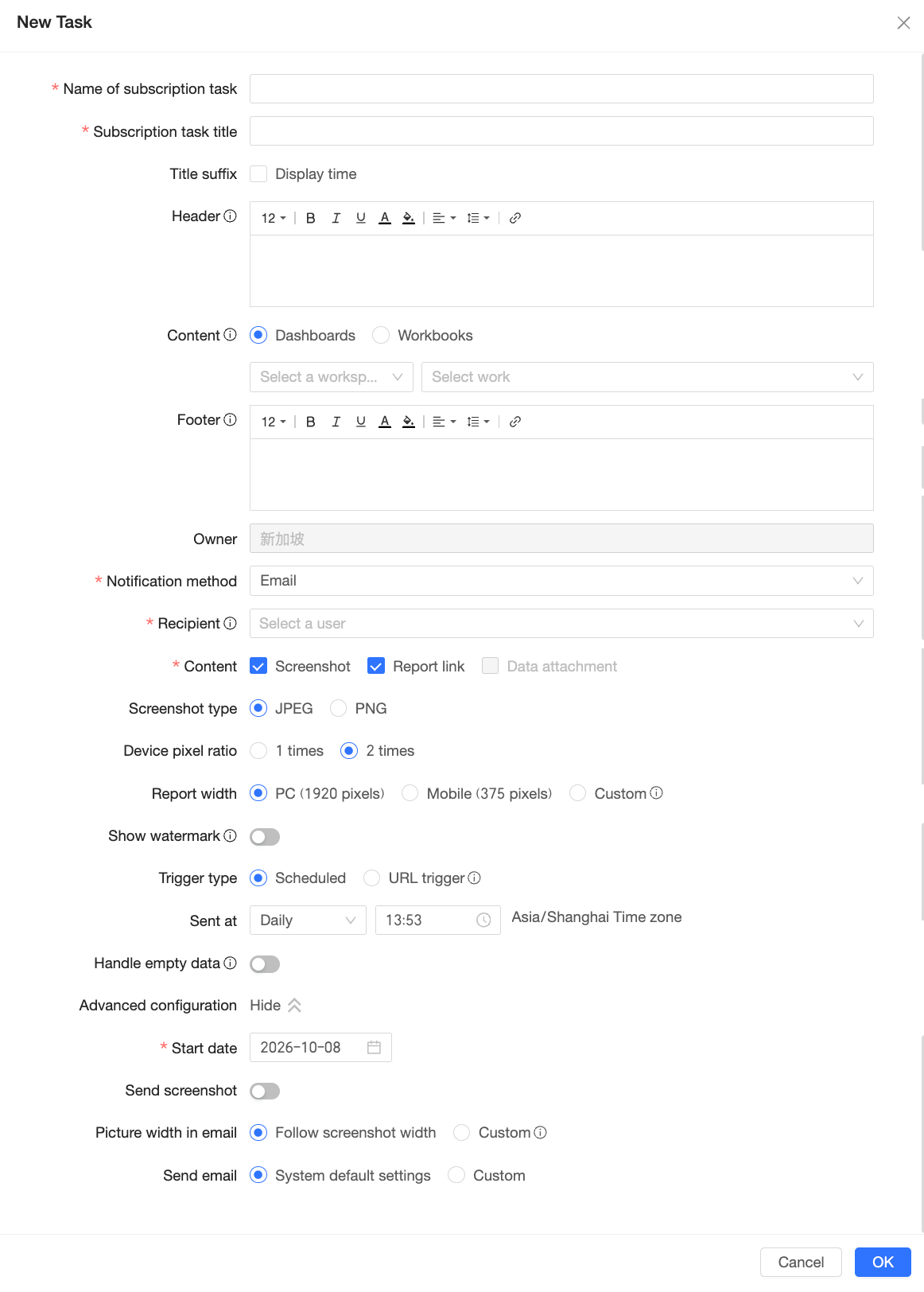The height and width of the screenshot is (1292, 924).
Task: Open fill color tool in Footer toolbar
Action: [409, 422]
